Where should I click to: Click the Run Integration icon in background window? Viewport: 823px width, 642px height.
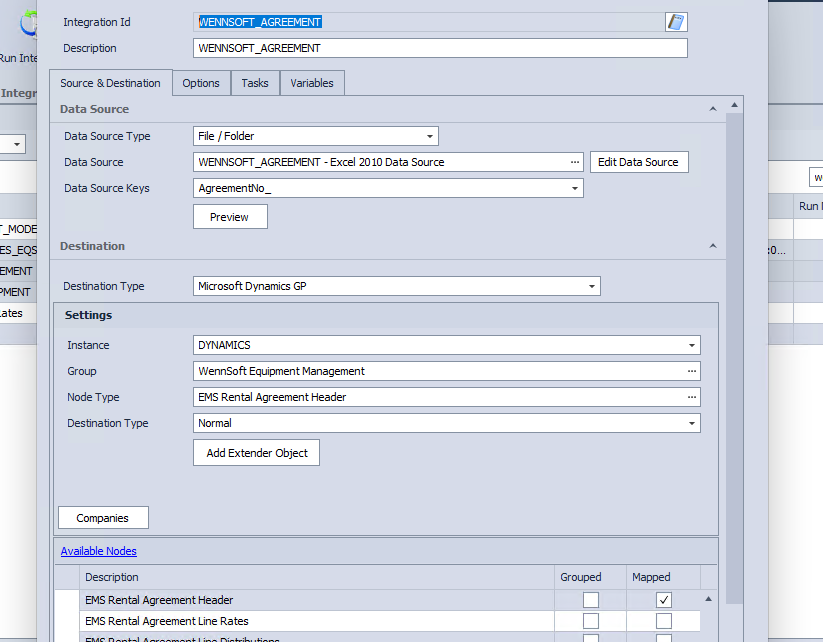coord(28,24)
